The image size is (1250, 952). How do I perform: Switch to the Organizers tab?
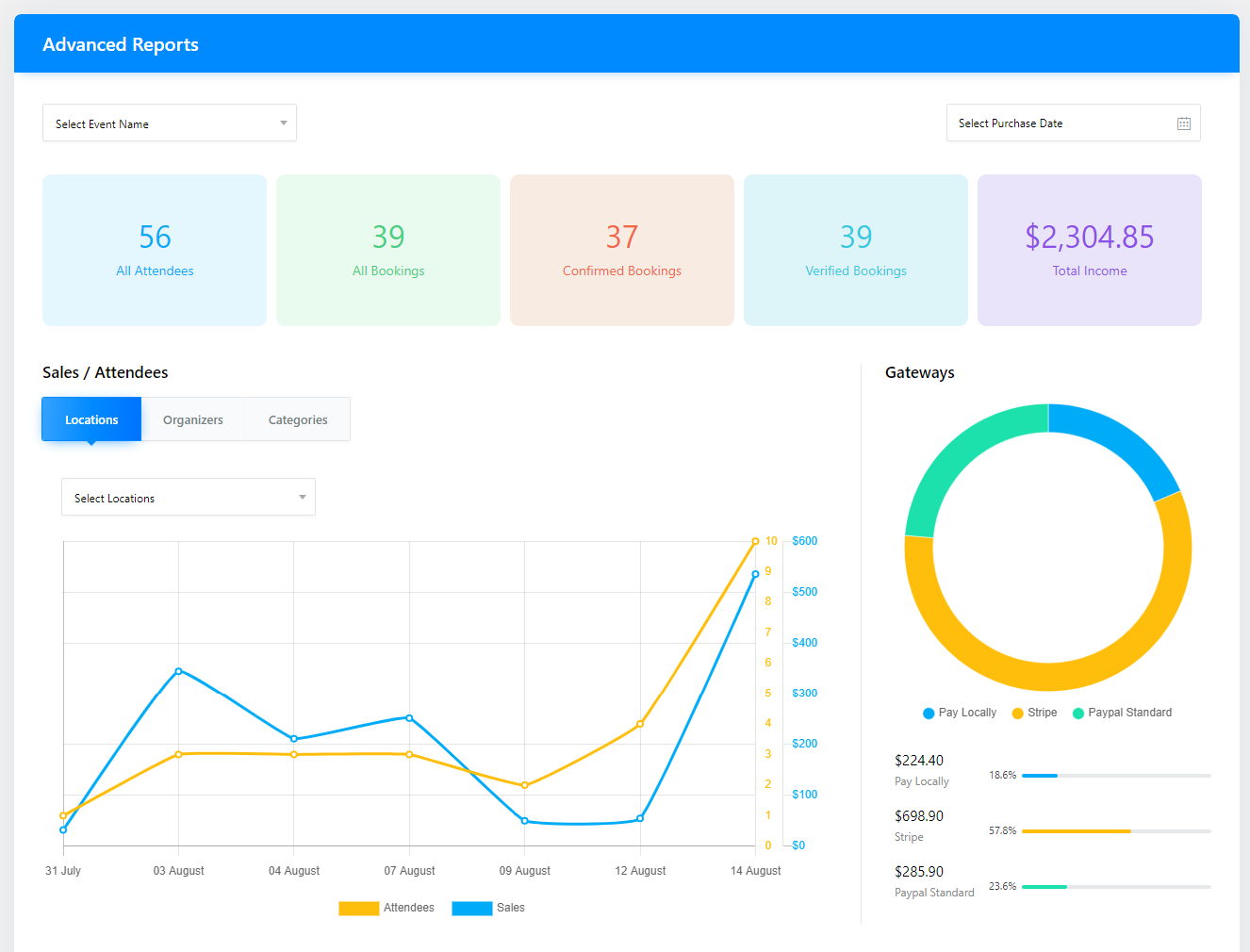193,419
